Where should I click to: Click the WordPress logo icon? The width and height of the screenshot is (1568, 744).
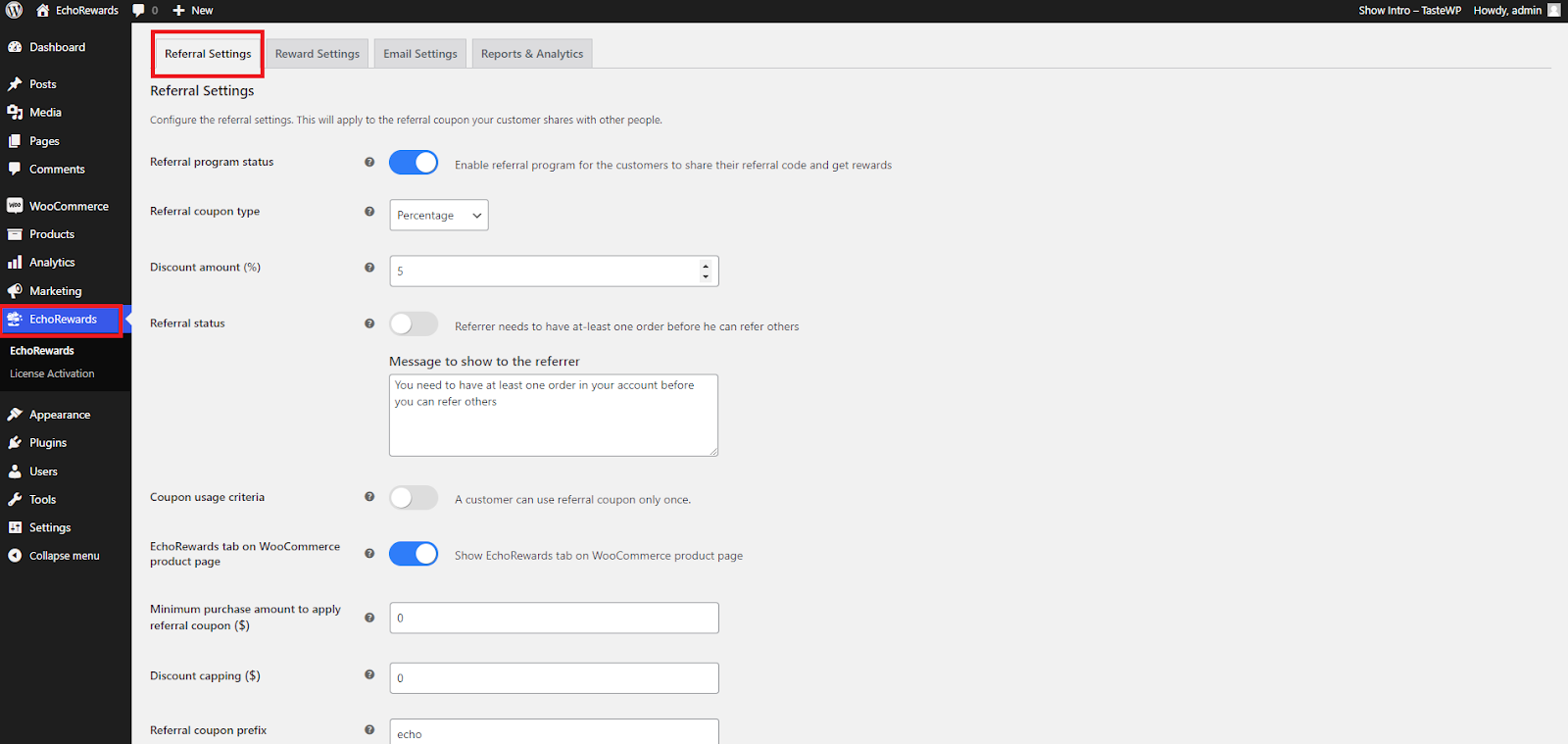(14, 11)
